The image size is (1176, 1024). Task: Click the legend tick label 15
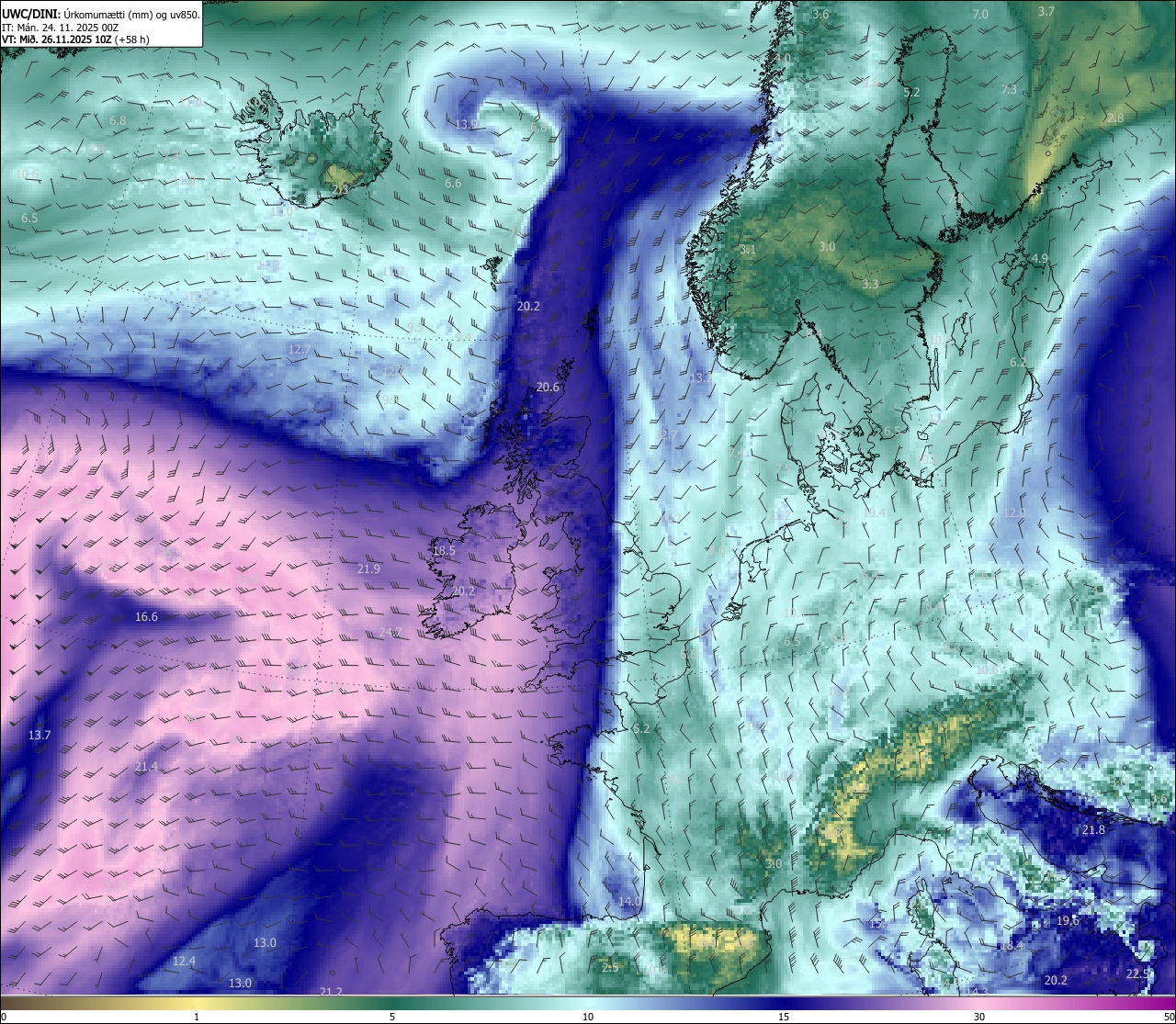coord(784,1017)
